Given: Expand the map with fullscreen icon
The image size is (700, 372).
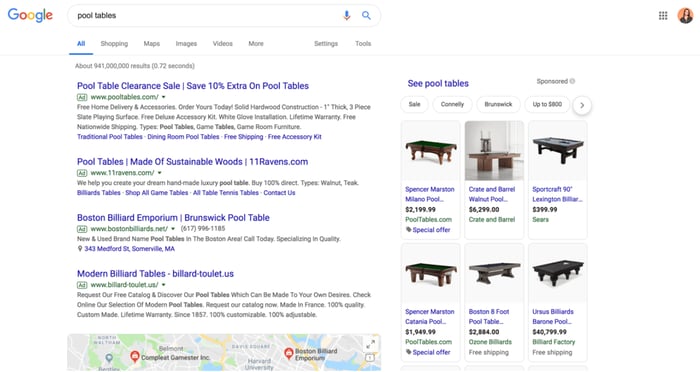Looking at the screenshot, I should tap(371, 344).
